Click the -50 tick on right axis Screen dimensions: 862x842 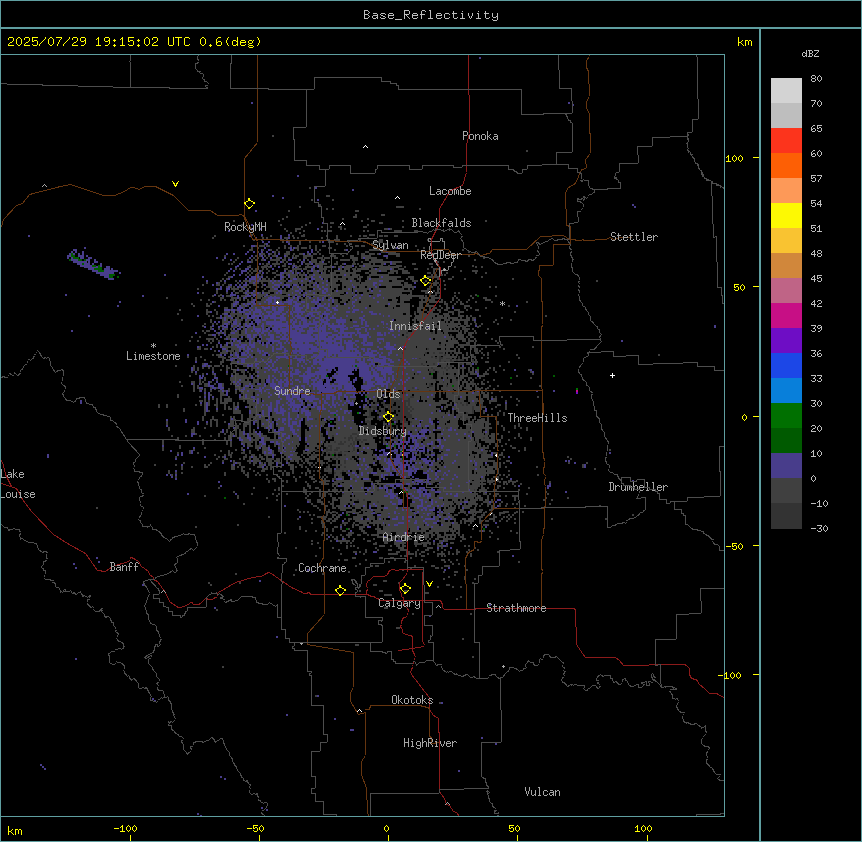point(734,546)
